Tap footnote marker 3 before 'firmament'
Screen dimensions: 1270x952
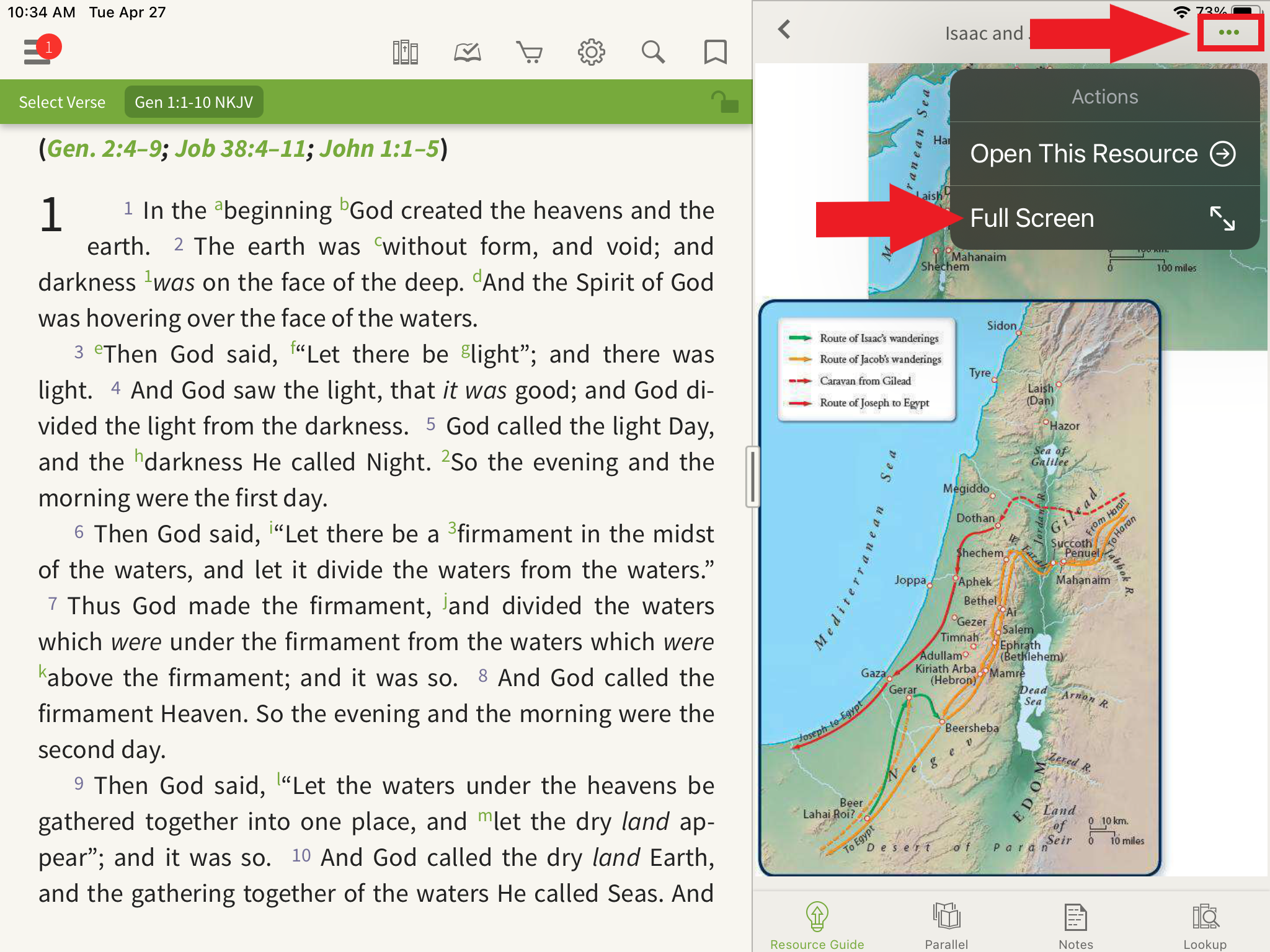pos(452,527)
